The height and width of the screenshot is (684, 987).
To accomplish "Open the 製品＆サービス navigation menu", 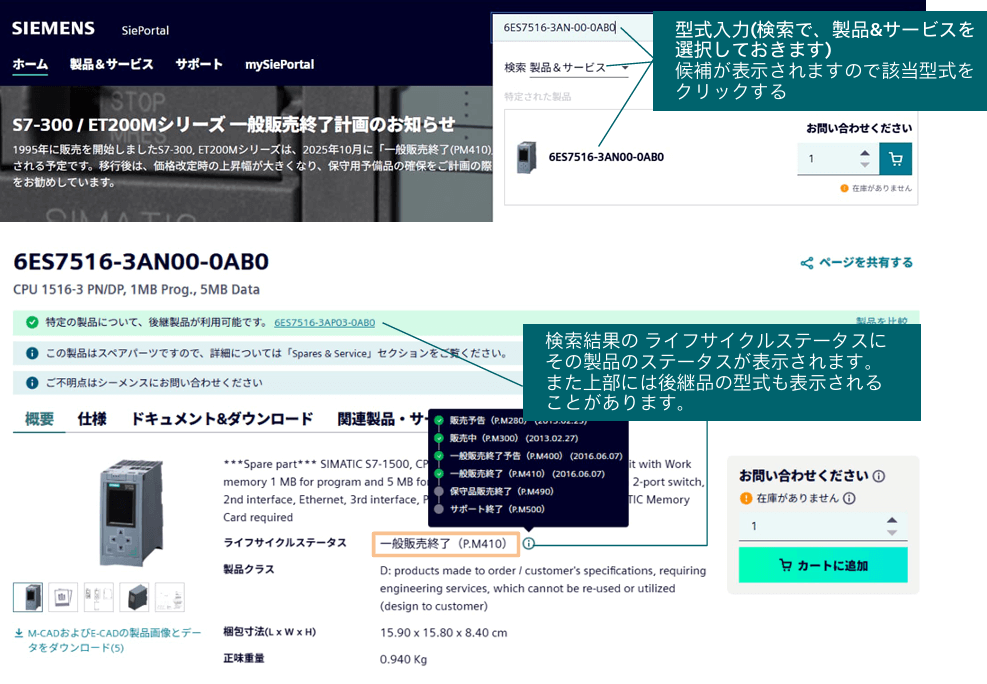I will pyautogui.click(x=111, y=64).
